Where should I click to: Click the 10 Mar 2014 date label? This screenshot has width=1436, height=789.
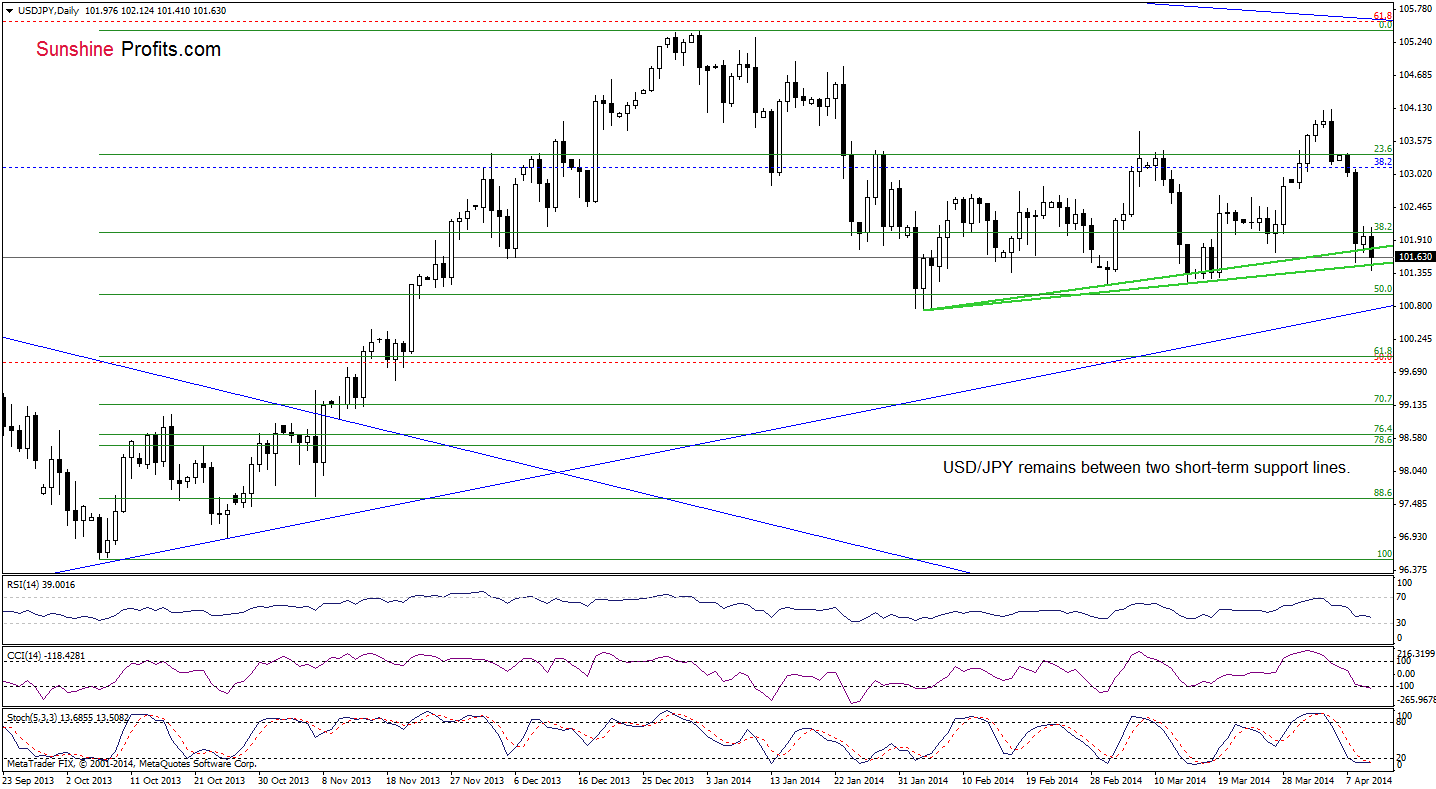[1181, 780]
